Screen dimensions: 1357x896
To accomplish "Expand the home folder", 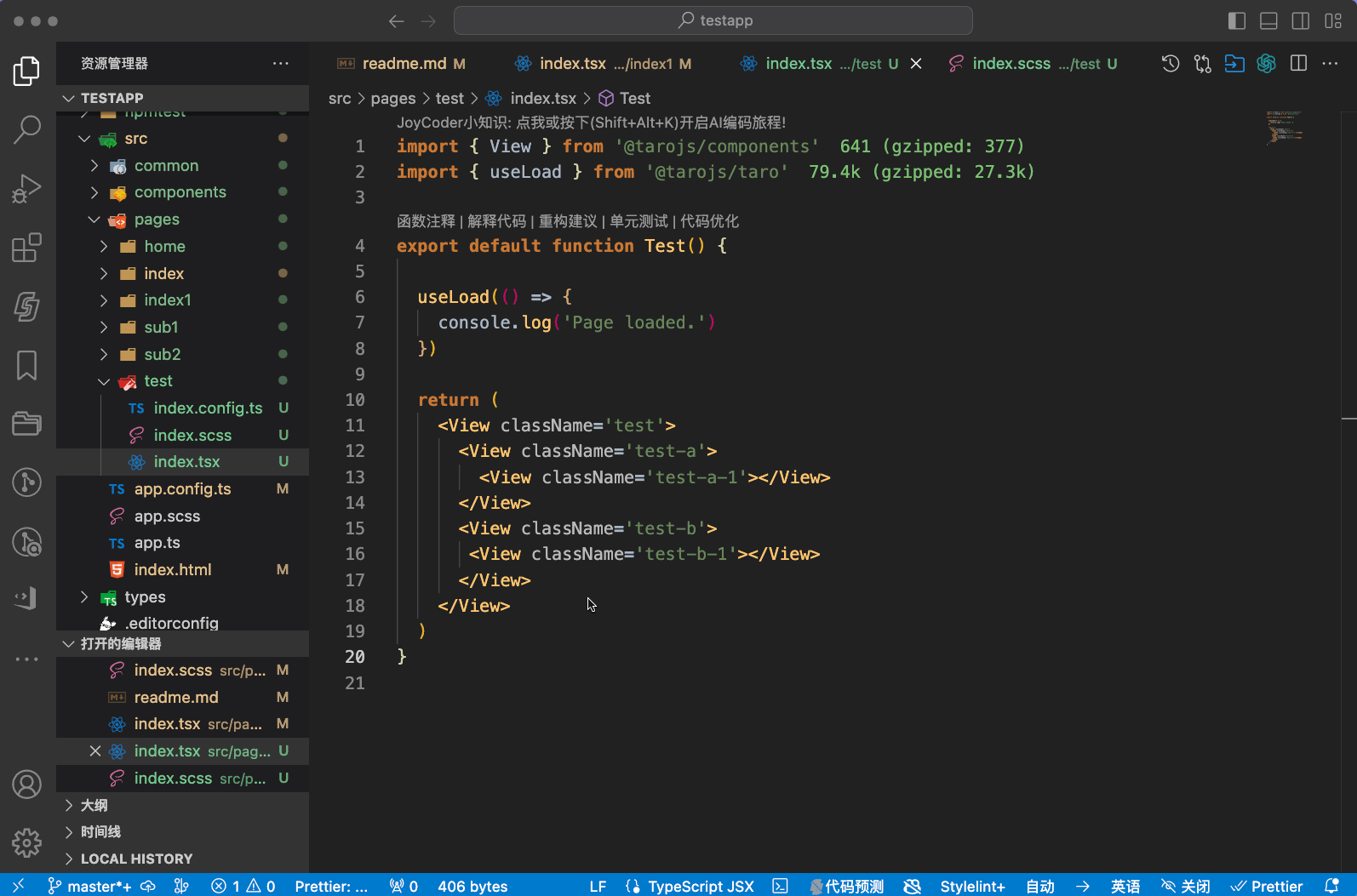I will click(x=182, y=246).
